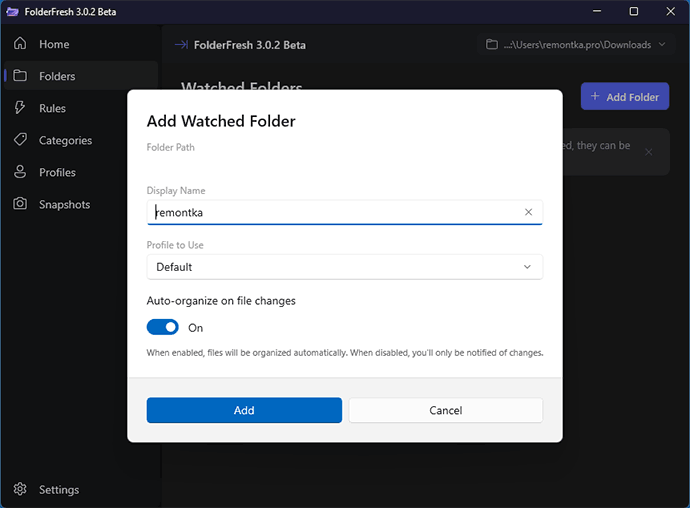Click Cancel in the dialog

click(x=446, y=410)
